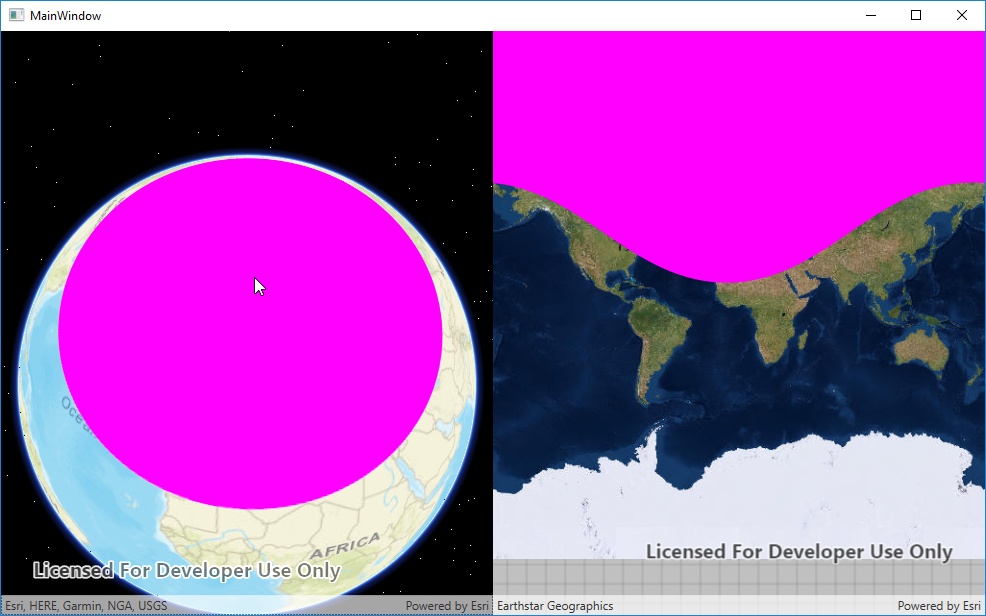Click 'Earthstar Geographics' attribution text

point(555,606)
